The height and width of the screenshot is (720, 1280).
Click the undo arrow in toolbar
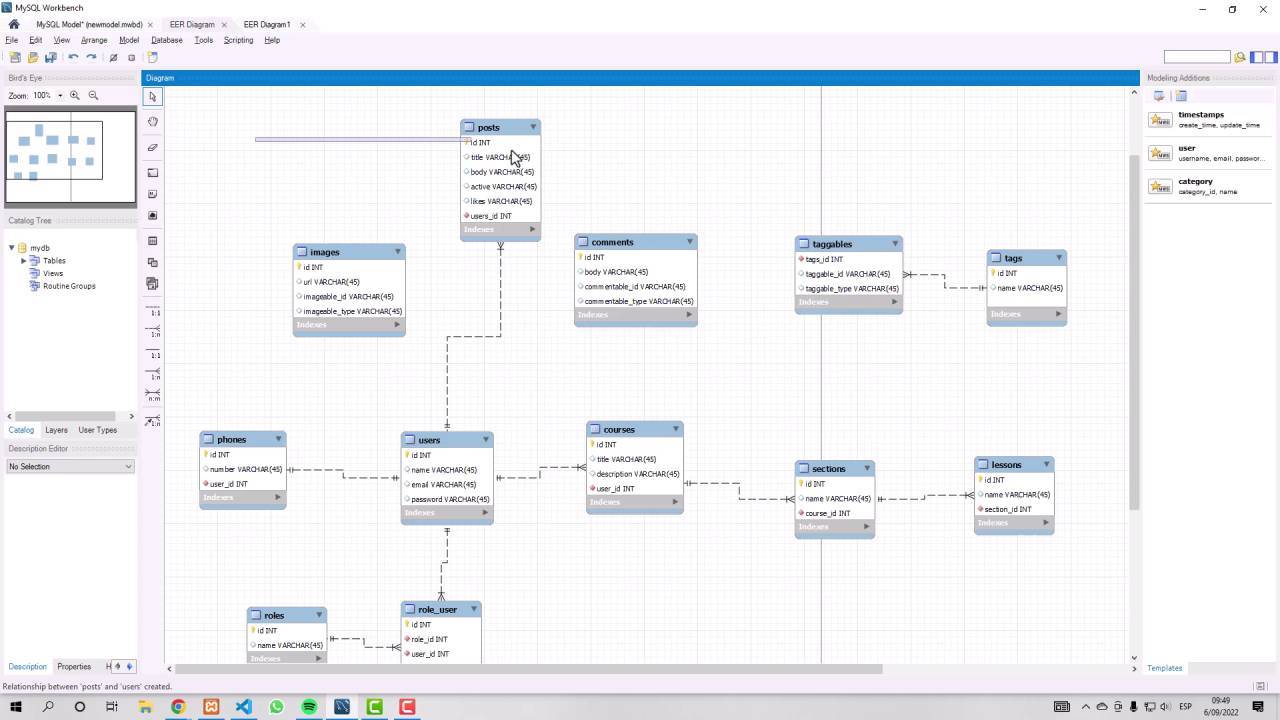(x=73, y=58)
